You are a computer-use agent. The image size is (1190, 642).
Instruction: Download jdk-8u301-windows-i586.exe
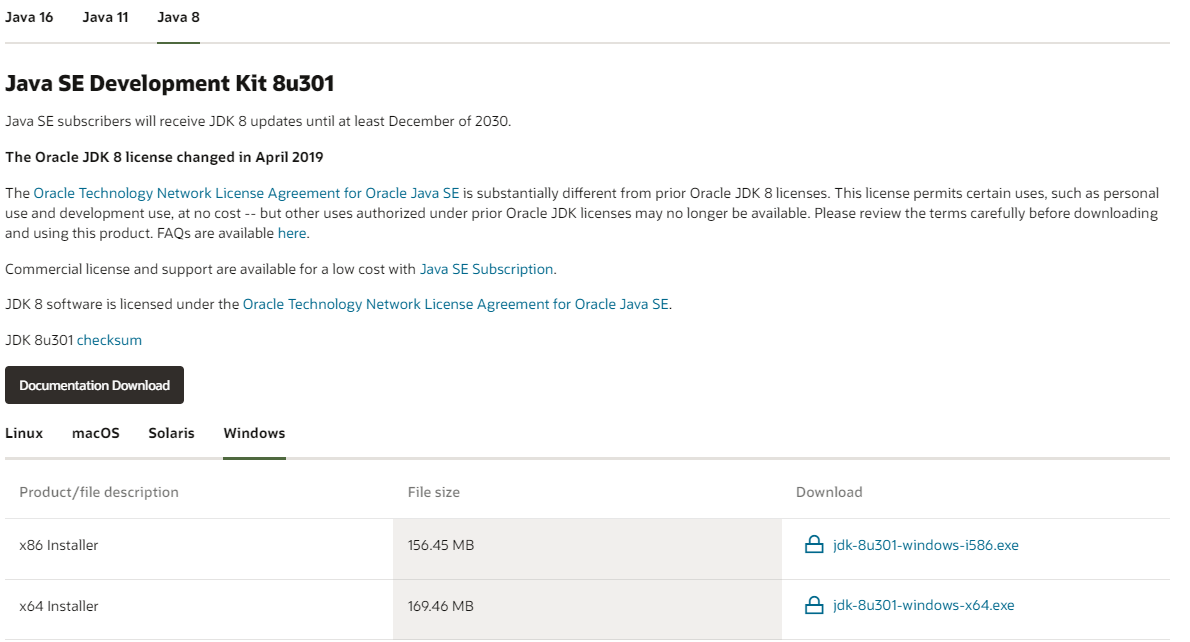925,545
